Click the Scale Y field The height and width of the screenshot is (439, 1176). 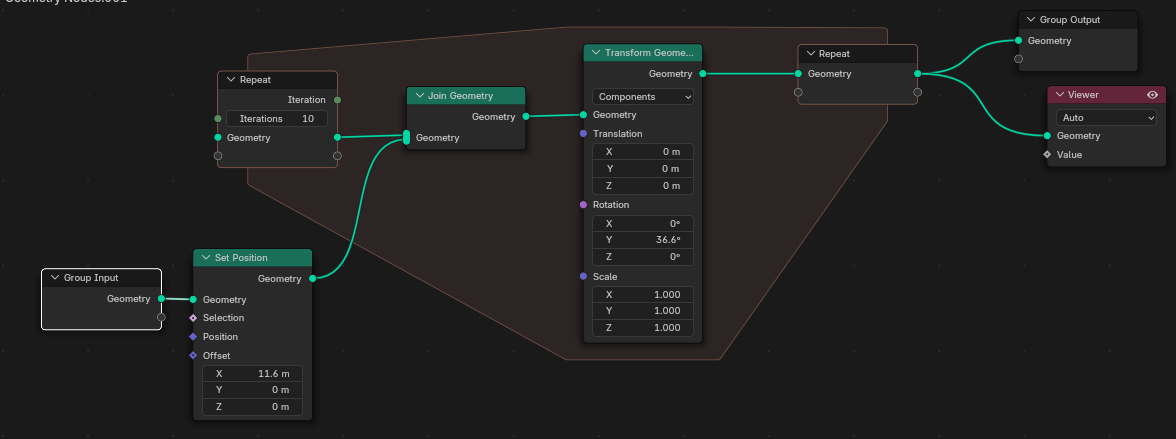pyautogui.click(x=643, y=311)
